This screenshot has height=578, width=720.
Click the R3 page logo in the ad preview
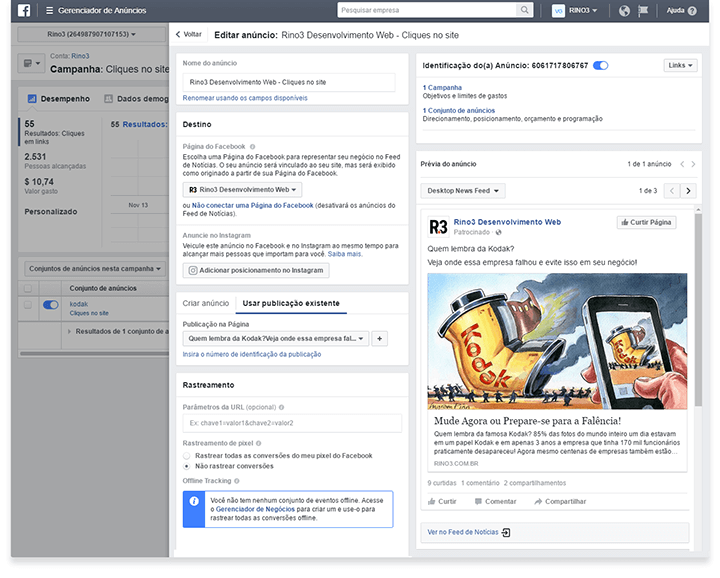(x=438, y=227)
